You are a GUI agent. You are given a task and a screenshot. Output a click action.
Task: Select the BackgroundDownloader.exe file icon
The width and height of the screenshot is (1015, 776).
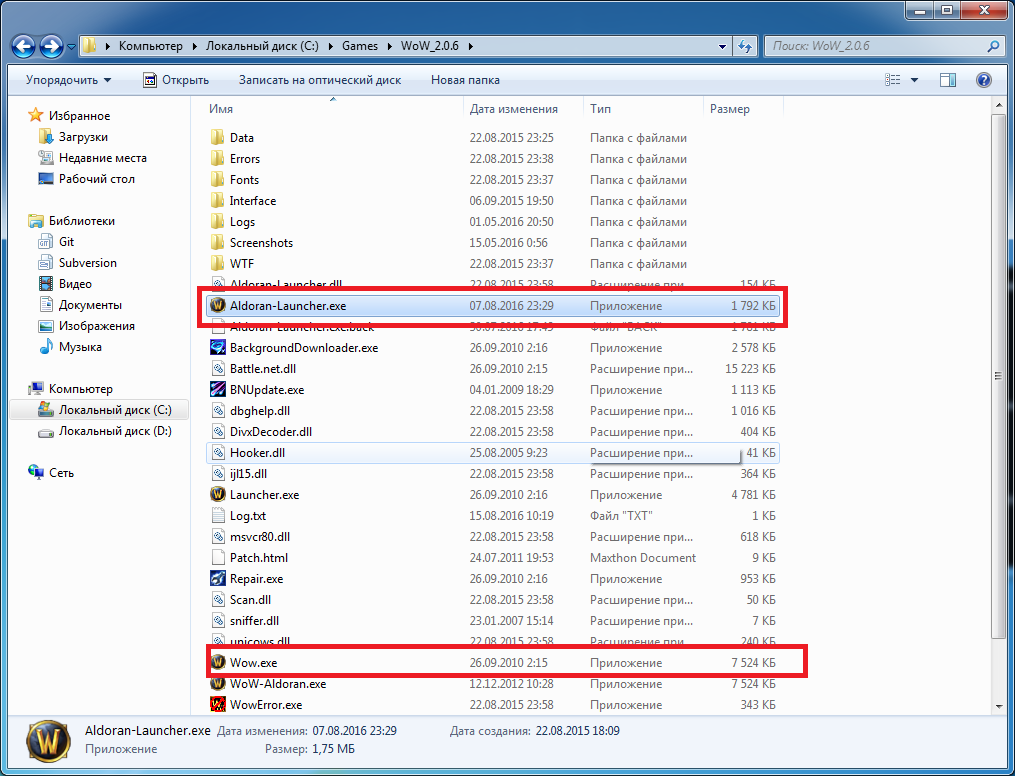point(218,348)
